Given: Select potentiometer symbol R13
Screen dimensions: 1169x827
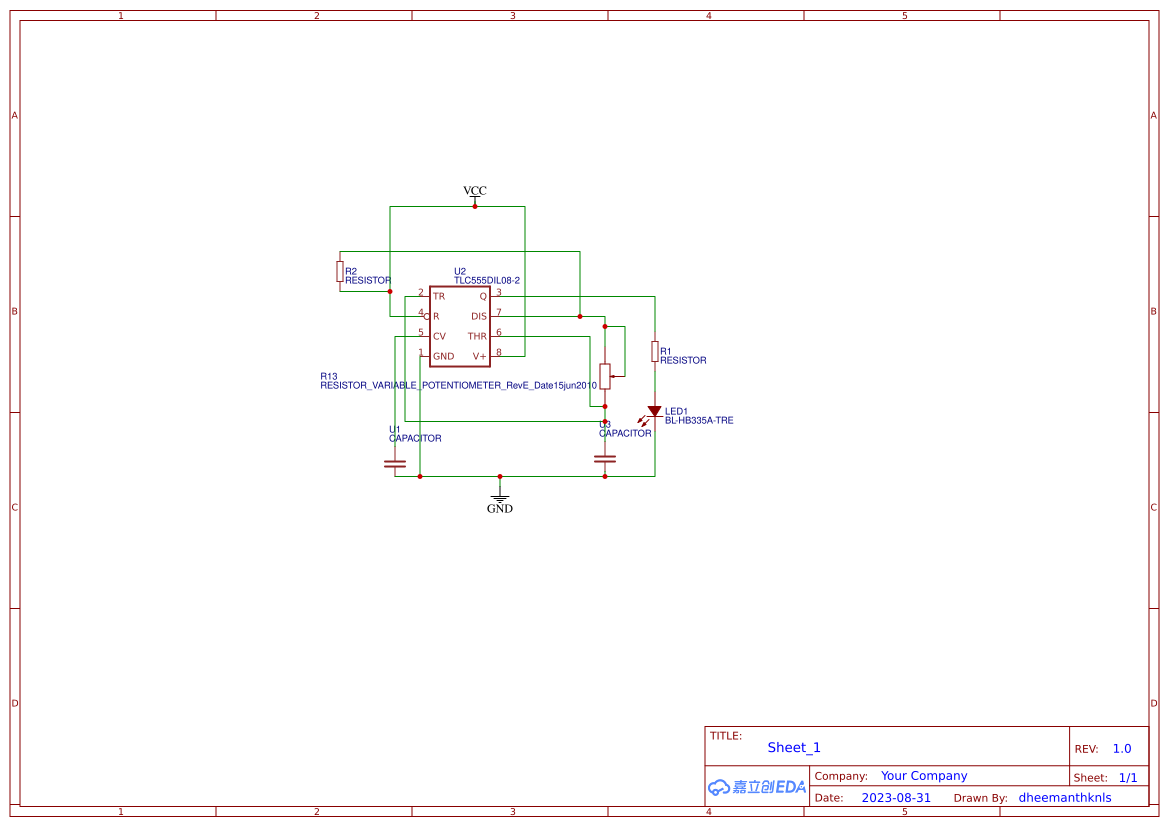Looking at the screenshot, I should point(605,377).
